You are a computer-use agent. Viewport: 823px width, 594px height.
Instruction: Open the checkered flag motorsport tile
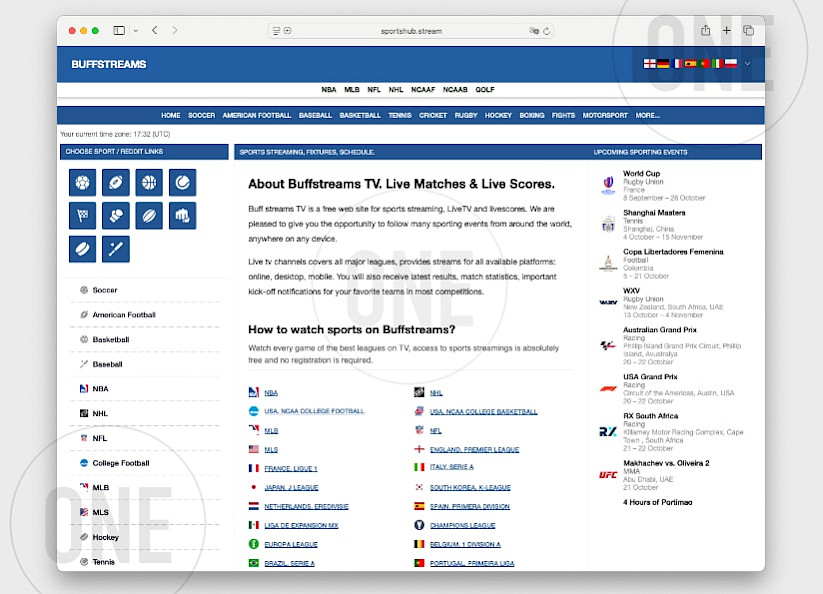click(x=82, y=216)
